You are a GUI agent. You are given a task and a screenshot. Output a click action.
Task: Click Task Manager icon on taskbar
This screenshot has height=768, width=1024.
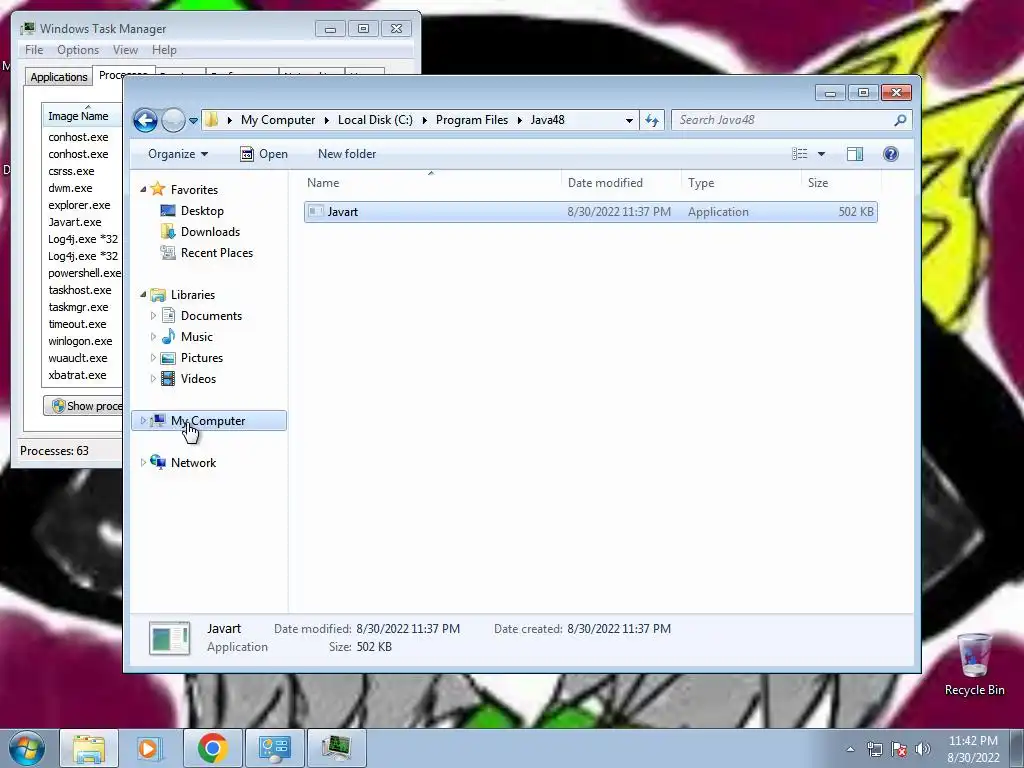336,748
